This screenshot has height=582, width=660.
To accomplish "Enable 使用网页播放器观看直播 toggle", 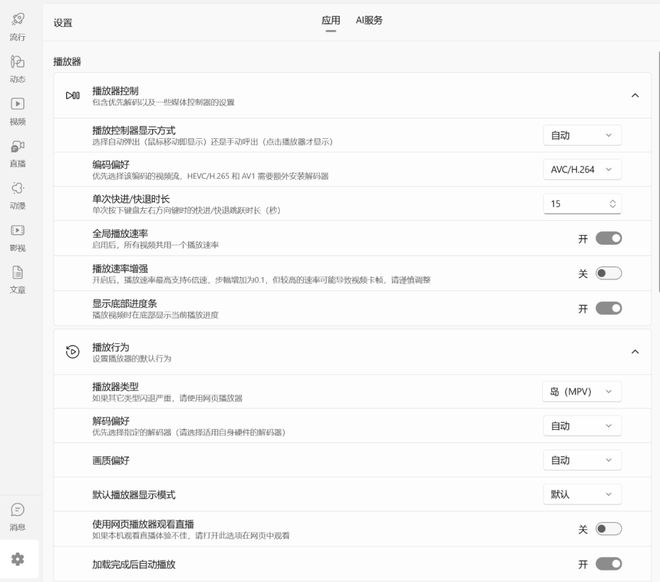I will click(609, 529).
